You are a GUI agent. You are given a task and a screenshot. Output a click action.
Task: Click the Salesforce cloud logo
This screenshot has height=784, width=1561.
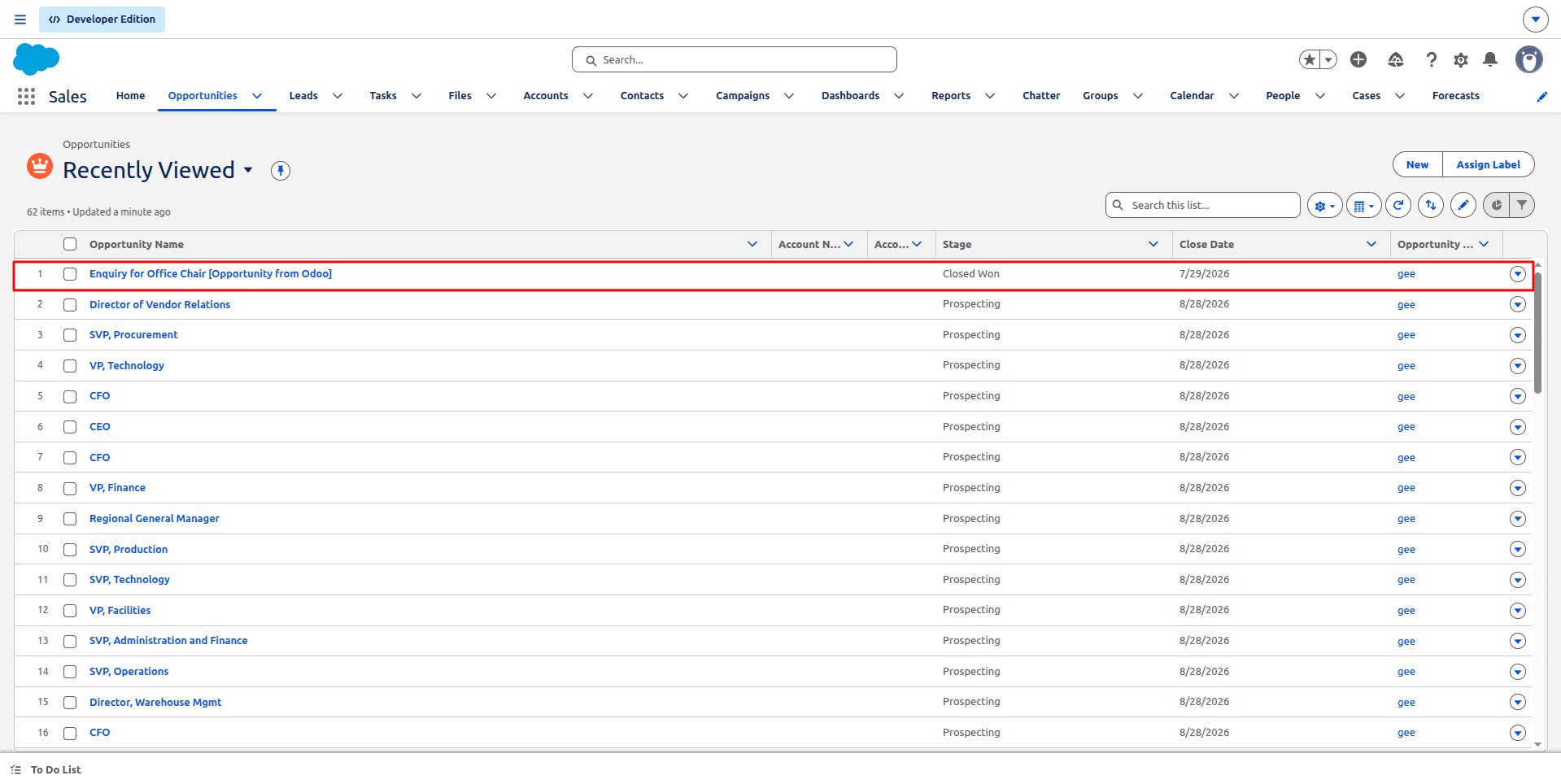(37, 59)
